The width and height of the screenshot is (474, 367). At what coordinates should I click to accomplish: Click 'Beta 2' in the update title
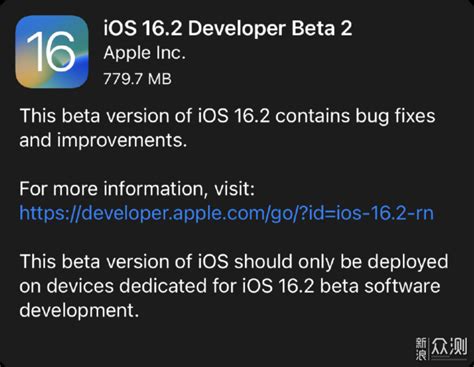pyautogui.click(x=322, y=28)
